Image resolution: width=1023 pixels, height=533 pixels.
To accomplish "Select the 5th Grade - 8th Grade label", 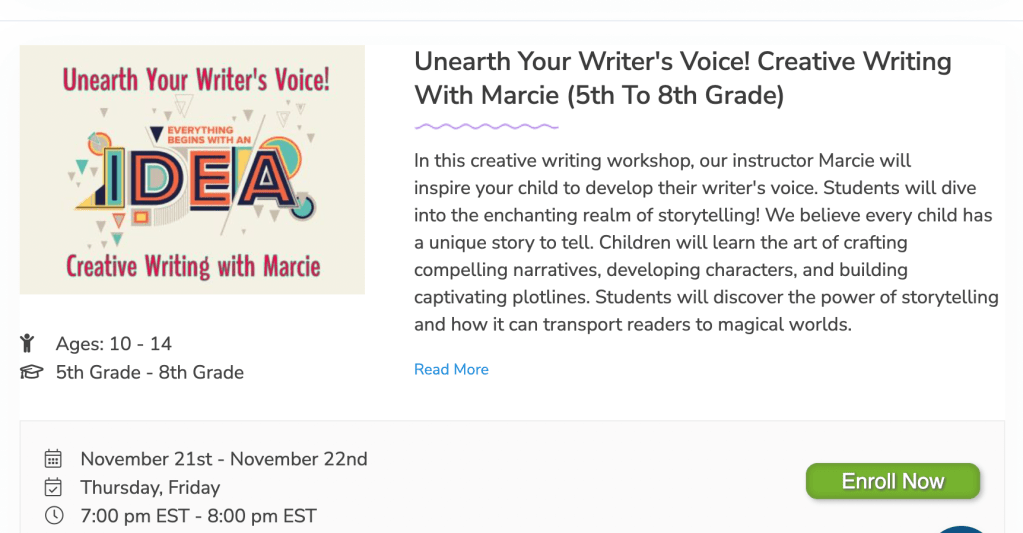I will 149,373.
